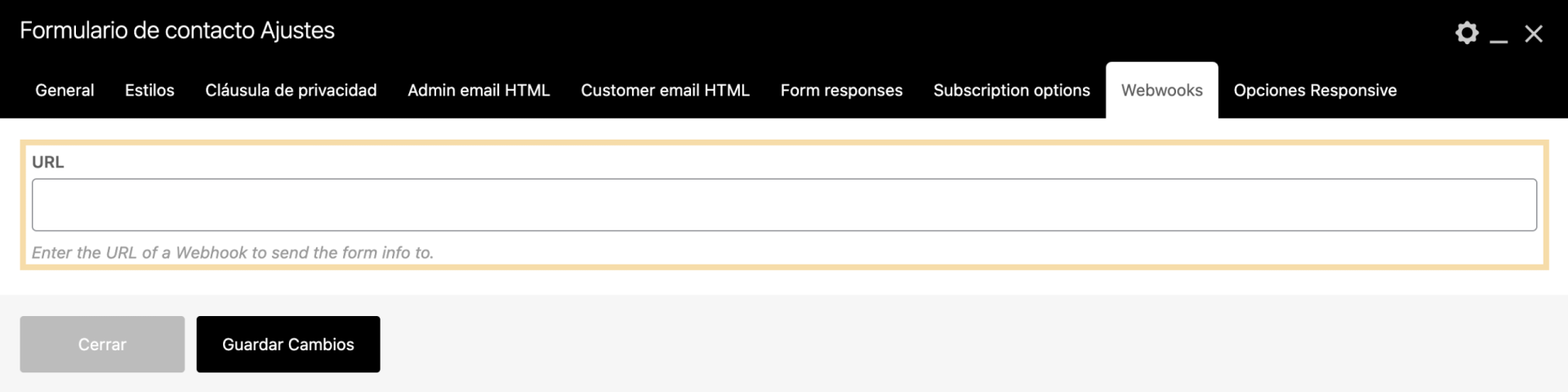
Task: Click the webhook URL helper text
Action: pos(233,253)
